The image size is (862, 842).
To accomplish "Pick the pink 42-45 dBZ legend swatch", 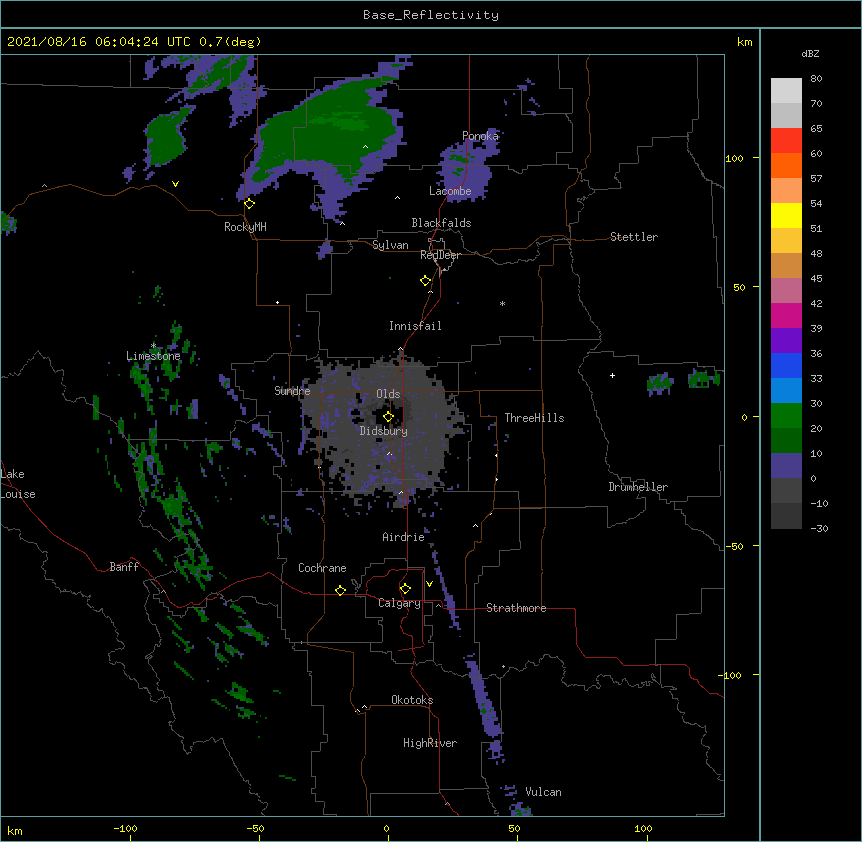I will 786,290.
